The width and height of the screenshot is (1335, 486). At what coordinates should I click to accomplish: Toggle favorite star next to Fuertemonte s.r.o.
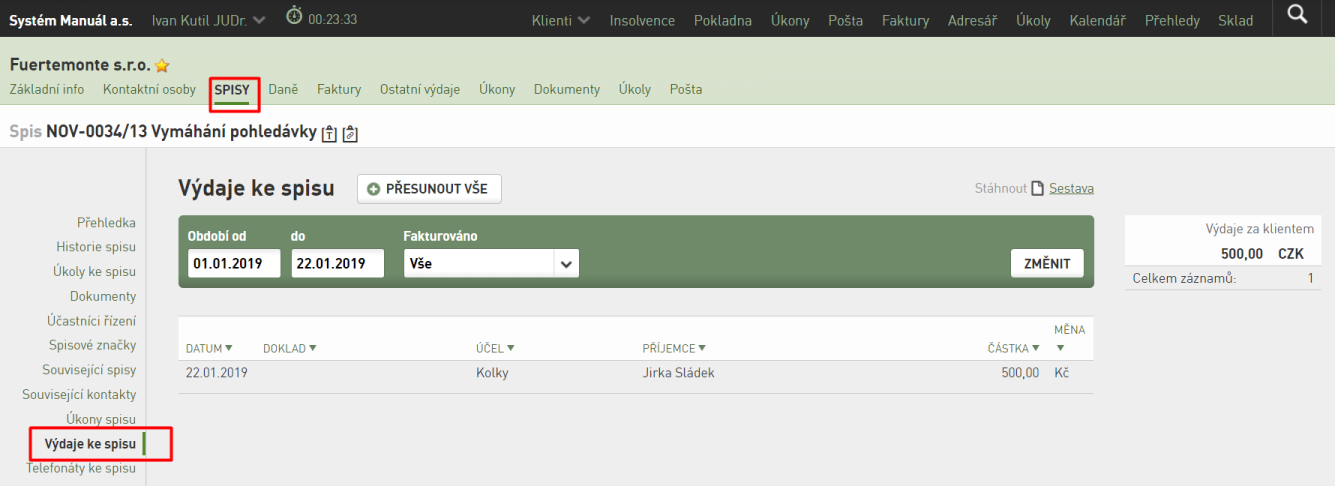pyautogui.click(x=162, y=66)
